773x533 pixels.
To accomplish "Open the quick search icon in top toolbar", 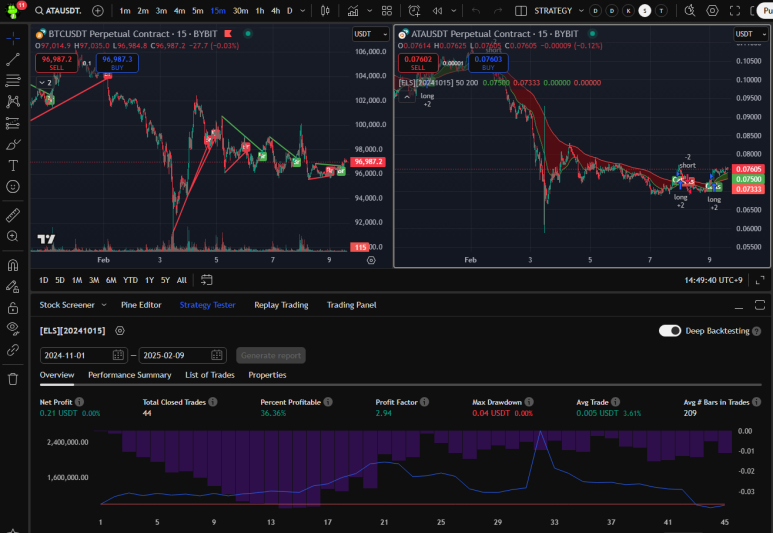I will click(x=690, y=10).
